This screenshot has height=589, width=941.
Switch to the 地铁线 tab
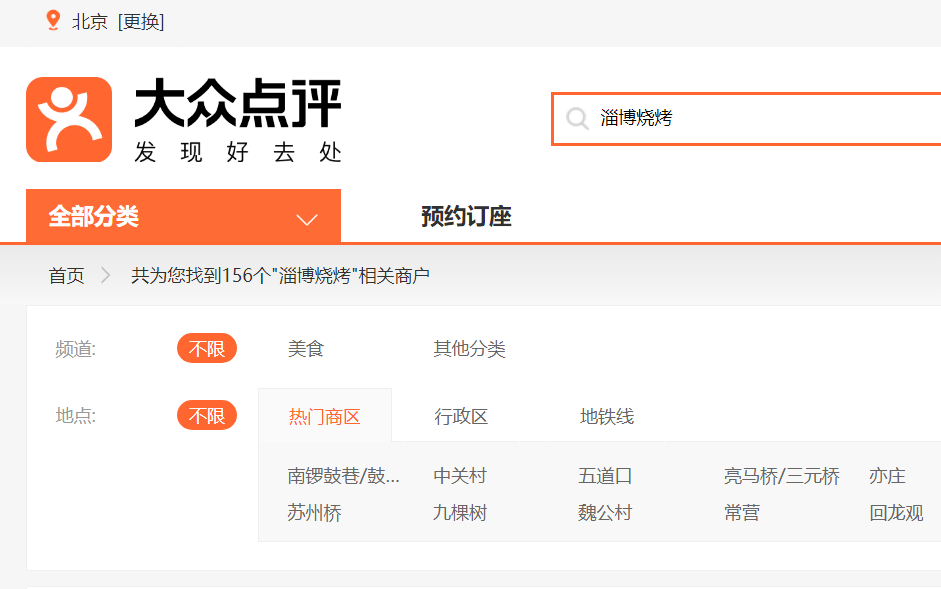tap(607, 417)
